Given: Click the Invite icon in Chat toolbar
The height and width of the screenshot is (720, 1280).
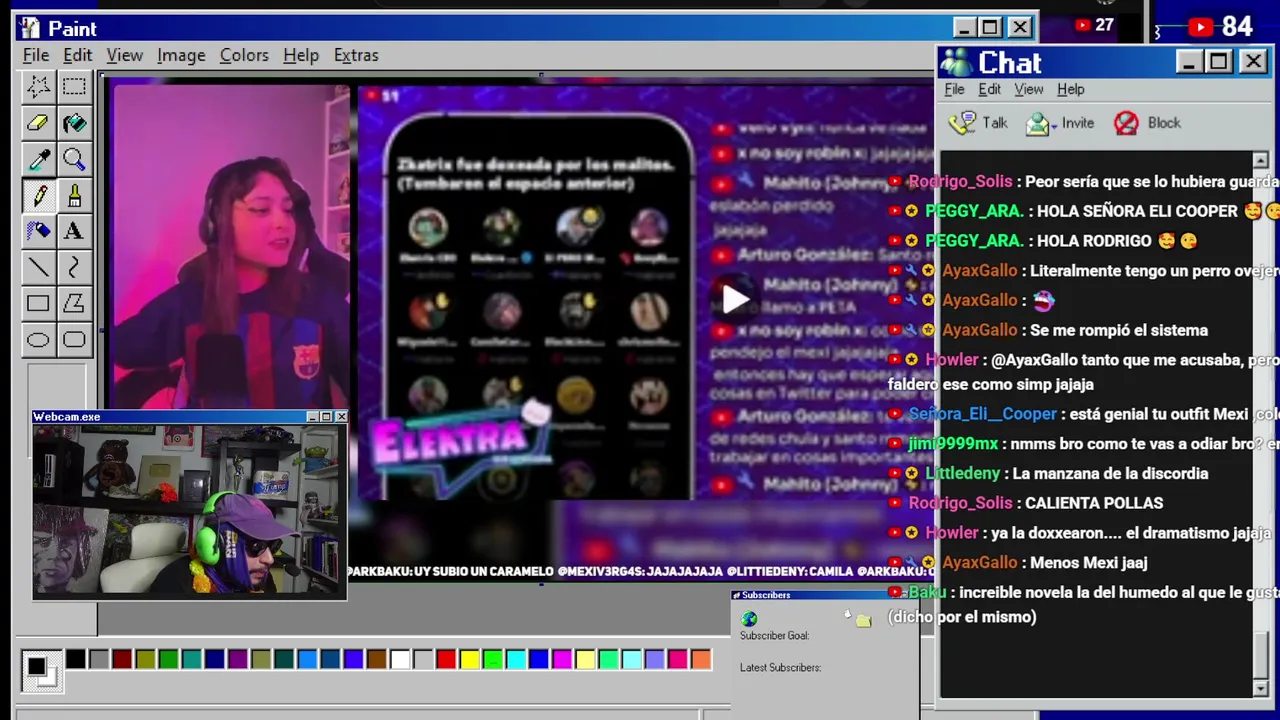Looking at the screenshot, I should (x=1038, y=123).
